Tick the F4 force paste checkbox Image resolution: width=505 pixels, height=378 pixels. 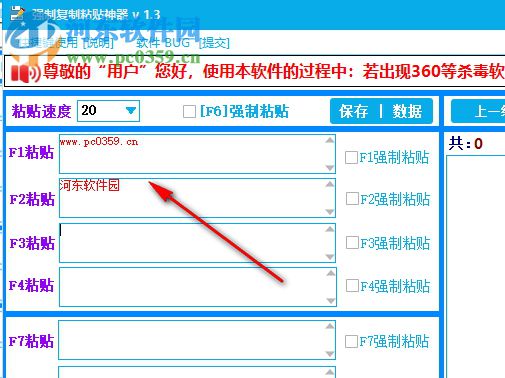tap(352, 286)
